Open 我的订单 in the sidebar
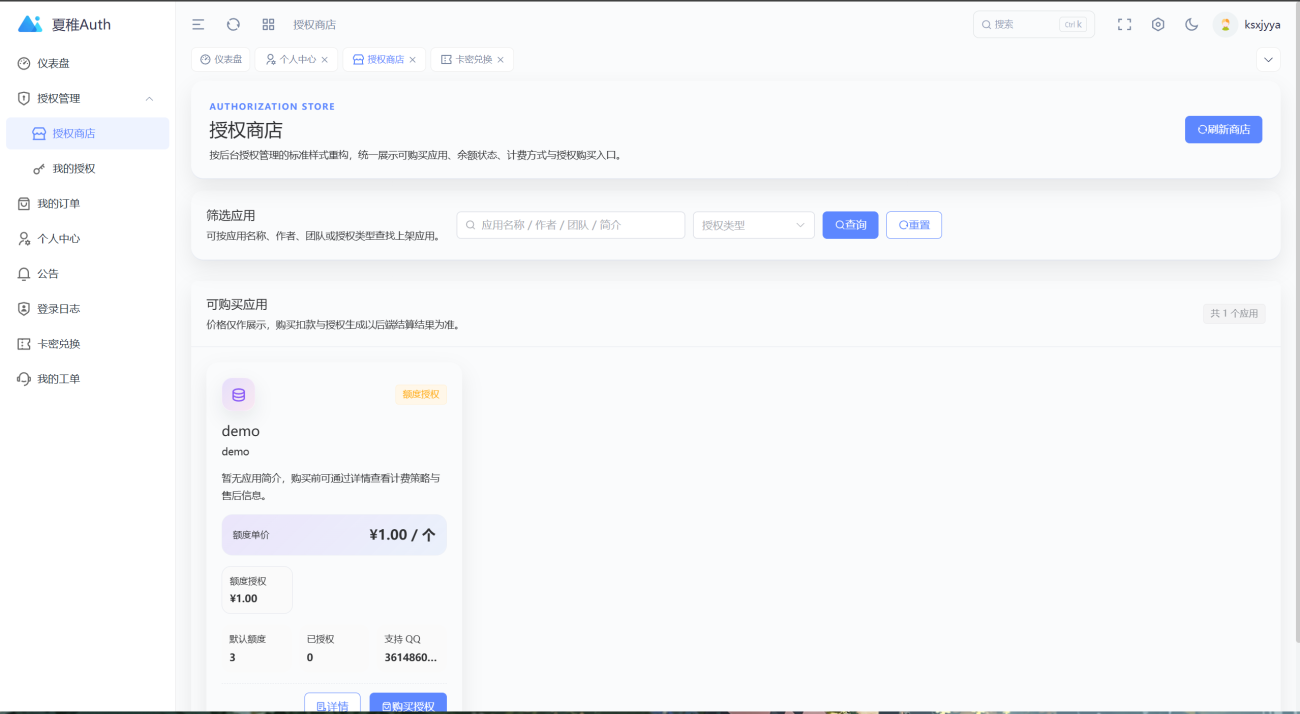Screen dimensions: 1300x714 [88, 204]
